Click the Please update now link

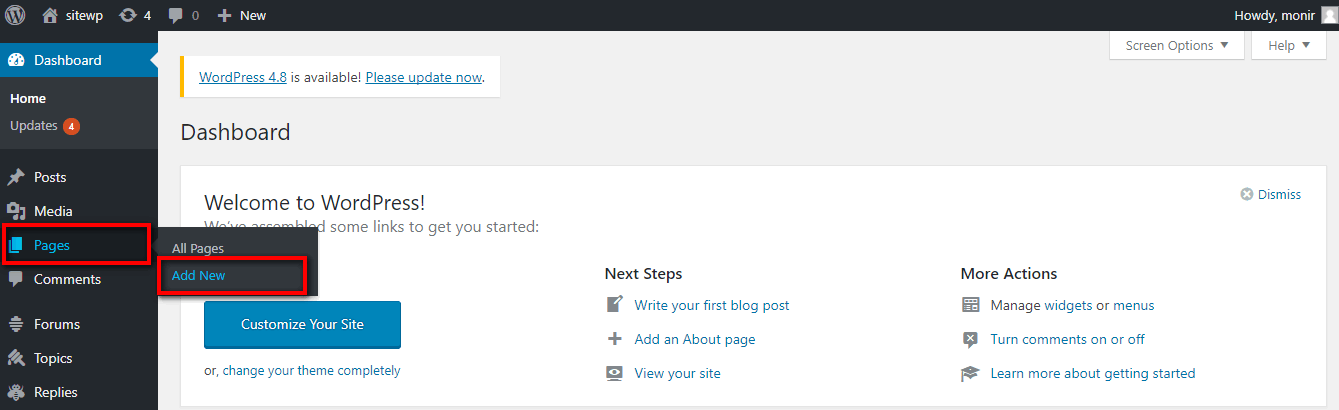pos(424,77)
